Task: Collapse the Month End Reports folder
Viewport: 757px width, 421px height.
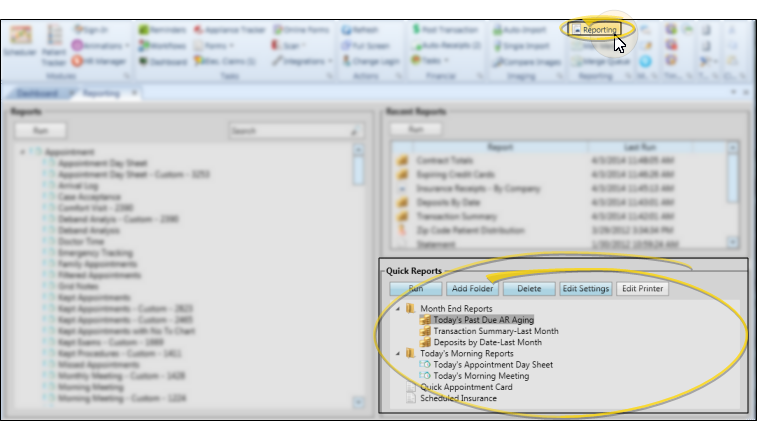Action: [x=397, y=309]
